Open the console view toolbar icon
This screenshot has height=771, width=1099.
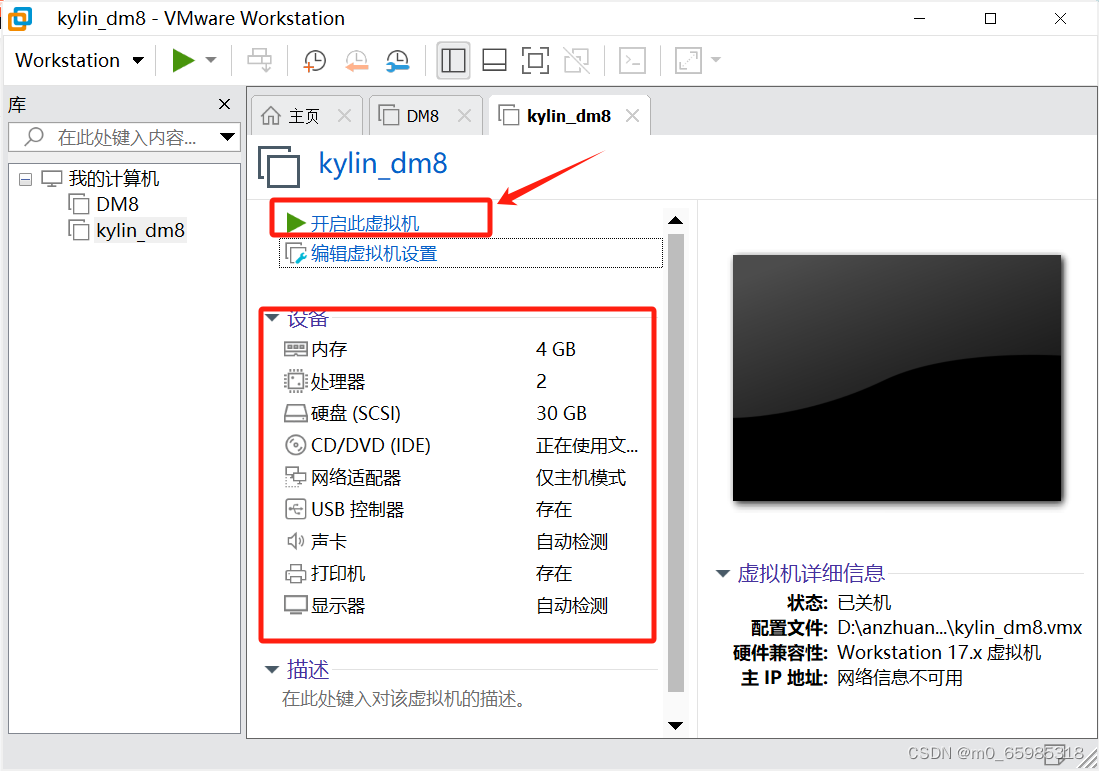(632, 60)
